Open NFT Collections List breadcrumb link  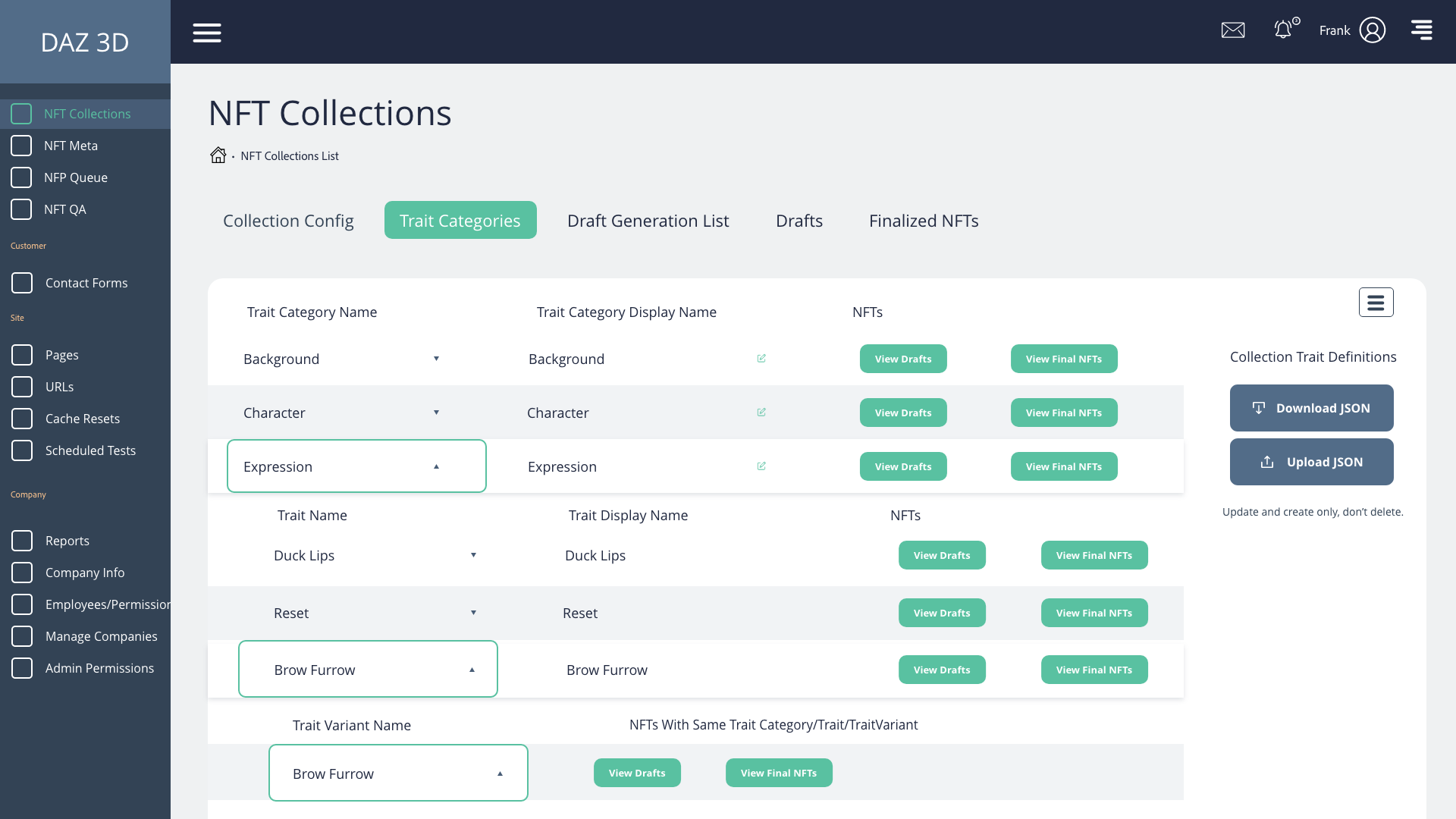click(290, 156)
